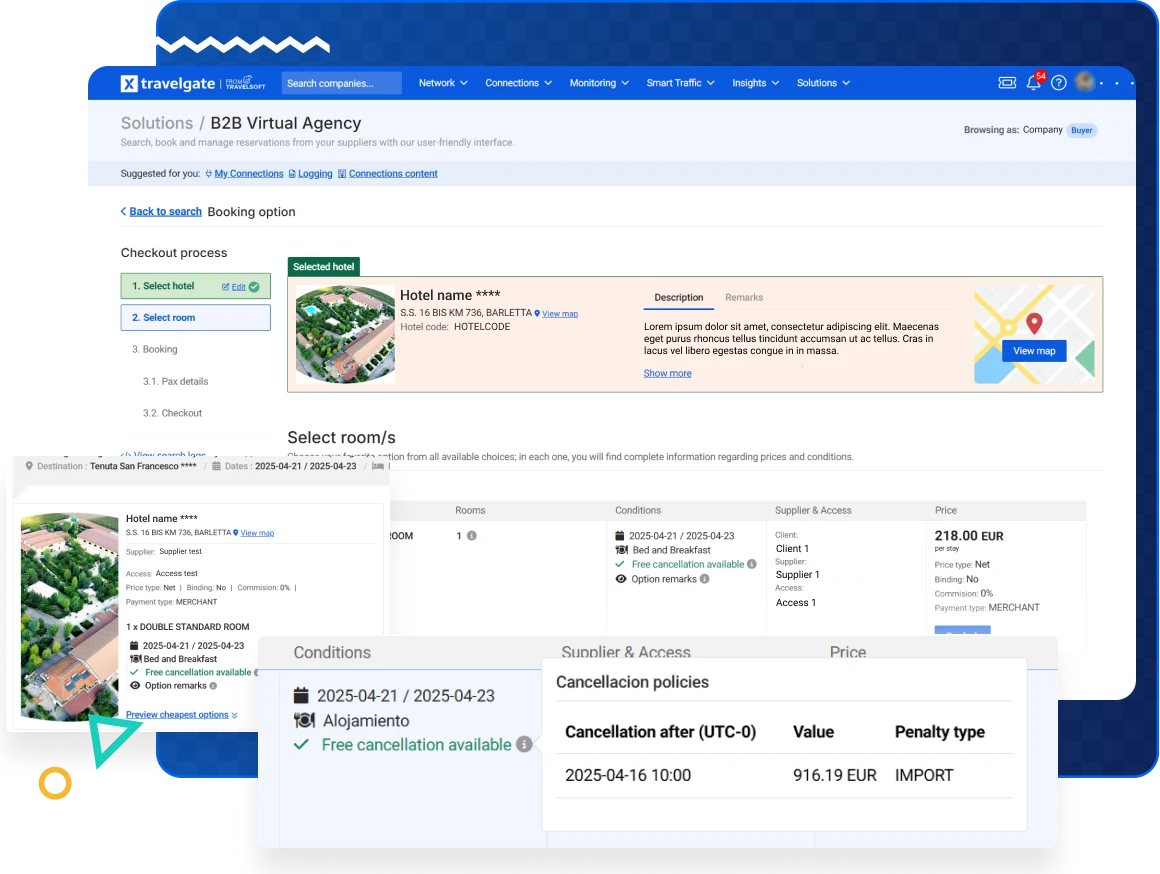Click the info icon beside Option remarks in hotel card
Image resolution: width=1160 pixels, height=874 pixels.
pos(213,686)
